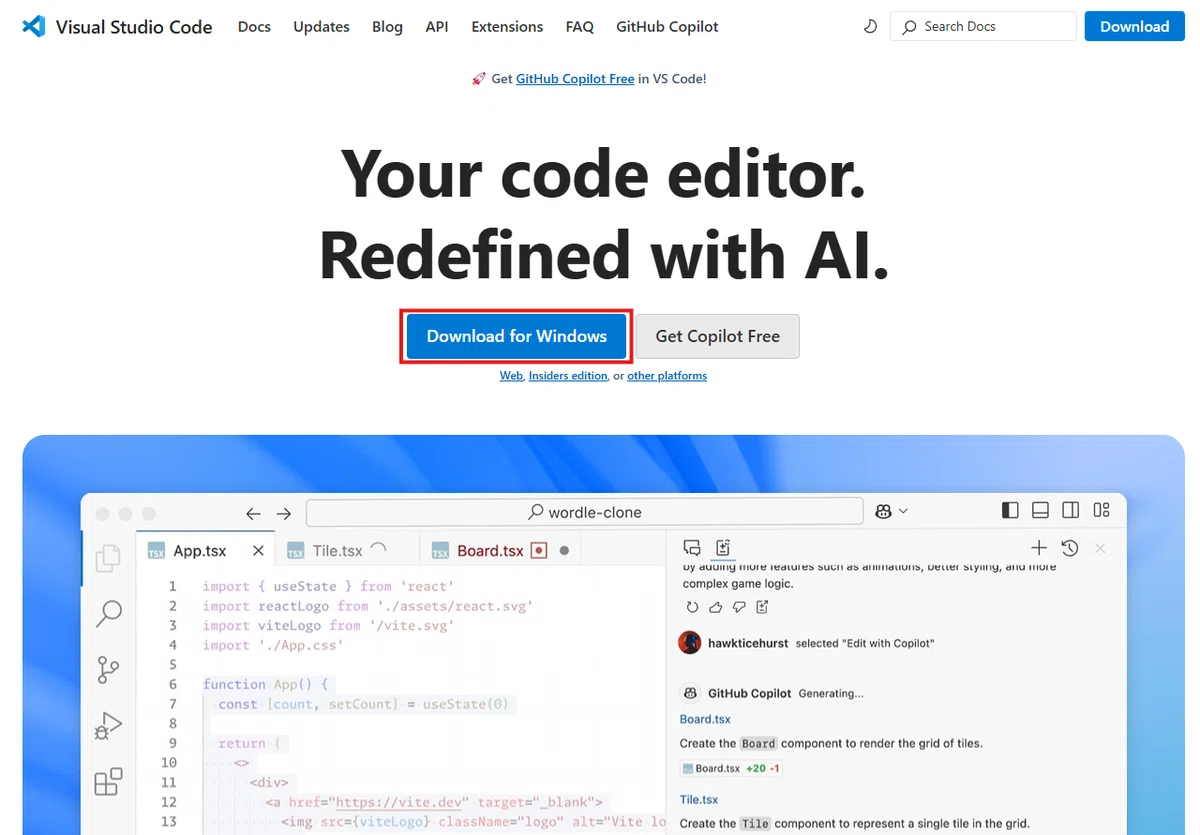Viewport: 1200px width, 835px height.
Task: Toggle the secondary sidebar layout icon
Action: (x=1071, y=510)
